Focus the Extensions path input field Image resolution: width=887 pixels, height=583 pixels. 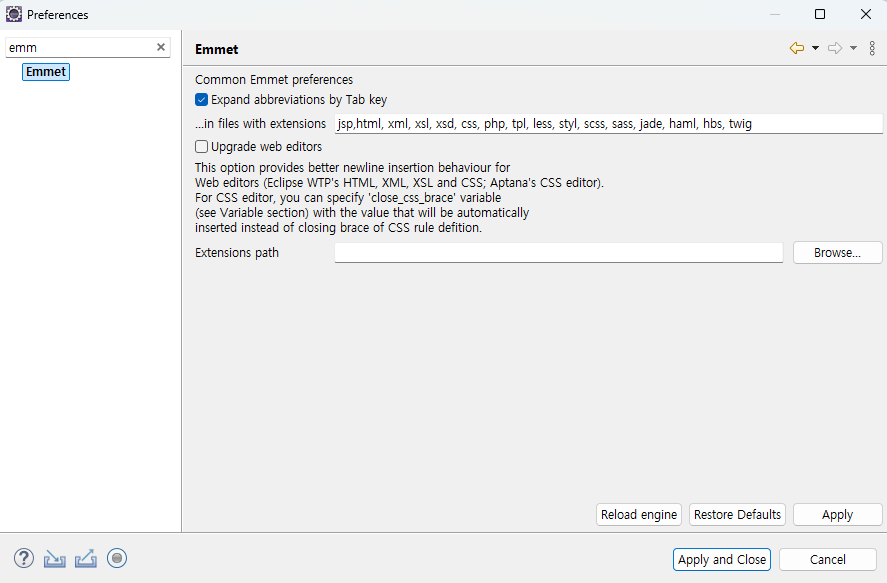558,253
